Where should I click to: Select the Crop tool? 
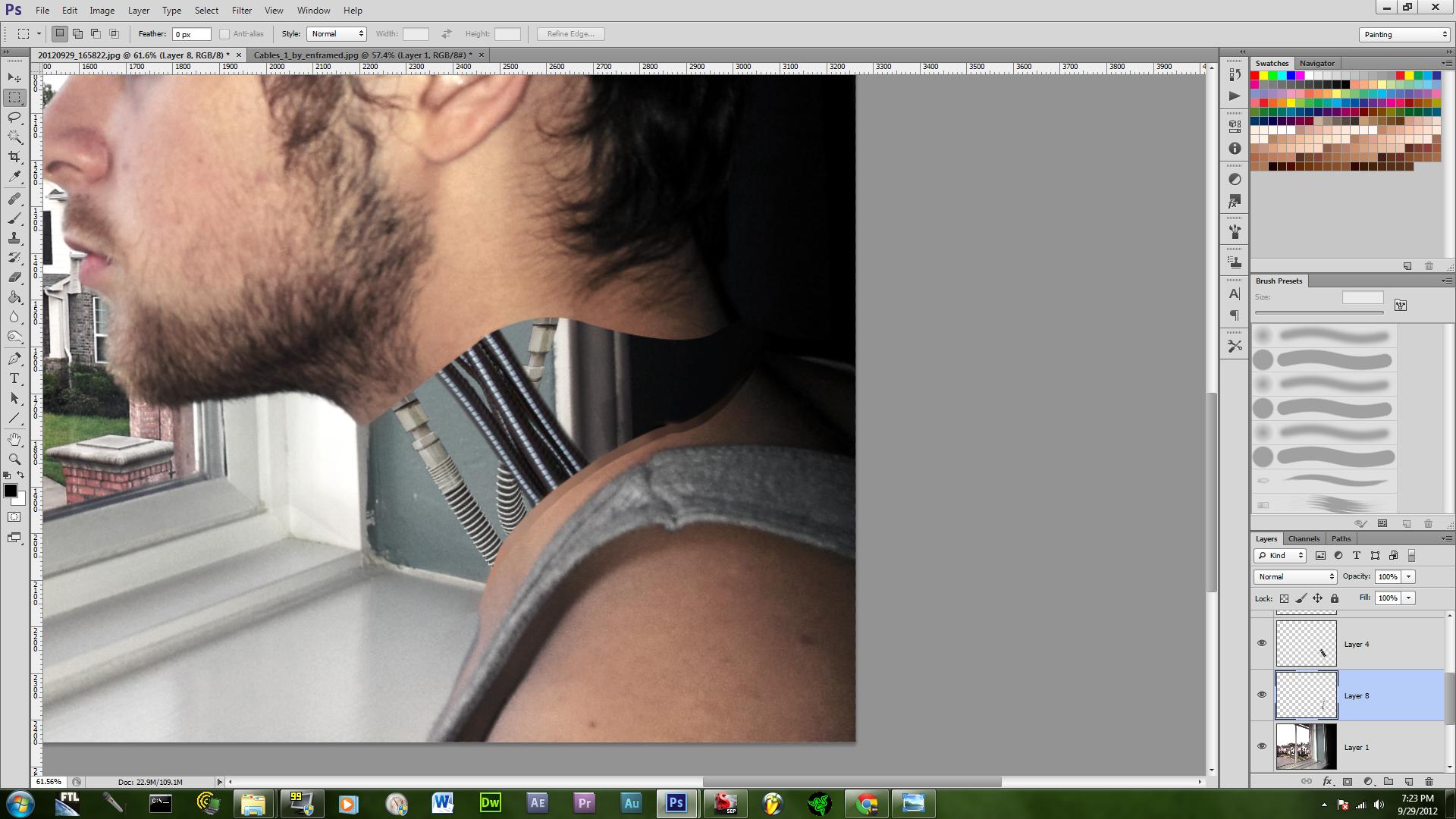point(14,157)
